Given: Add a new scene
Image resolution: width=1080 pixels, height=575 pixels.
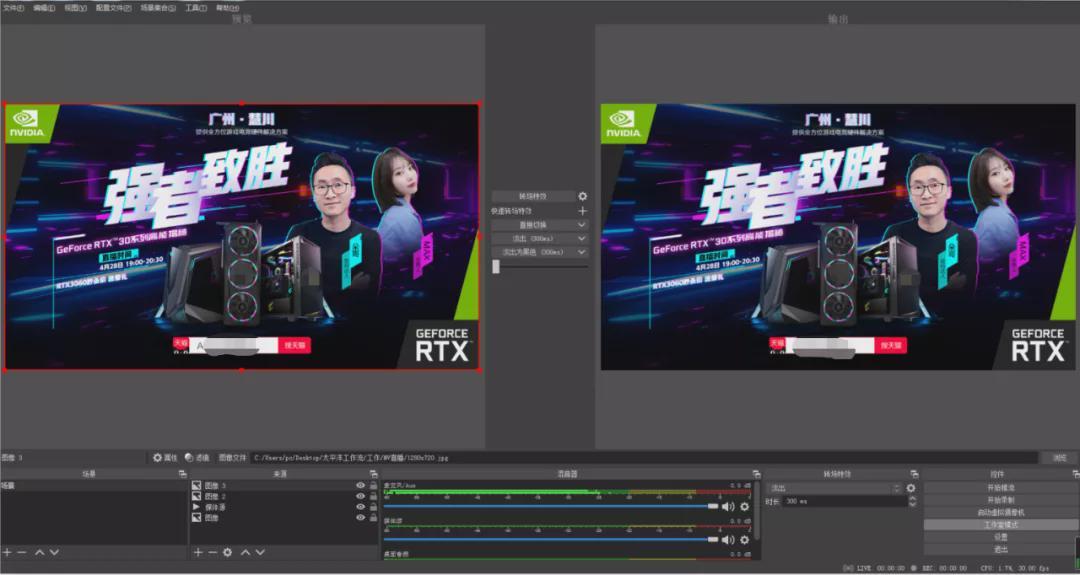Looking at the screenshot, I should (7, 552).
